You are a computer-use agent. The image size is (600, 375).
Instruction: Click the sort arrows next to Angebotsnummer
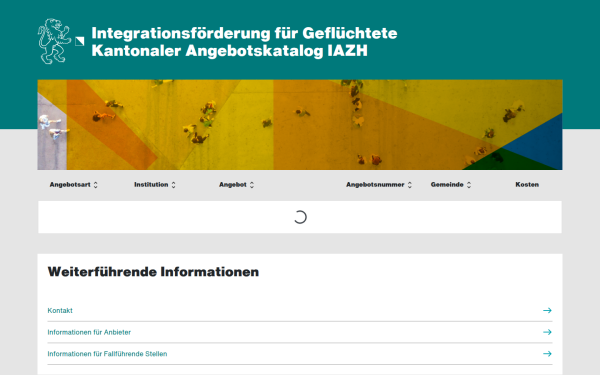(x=409, y=185)
